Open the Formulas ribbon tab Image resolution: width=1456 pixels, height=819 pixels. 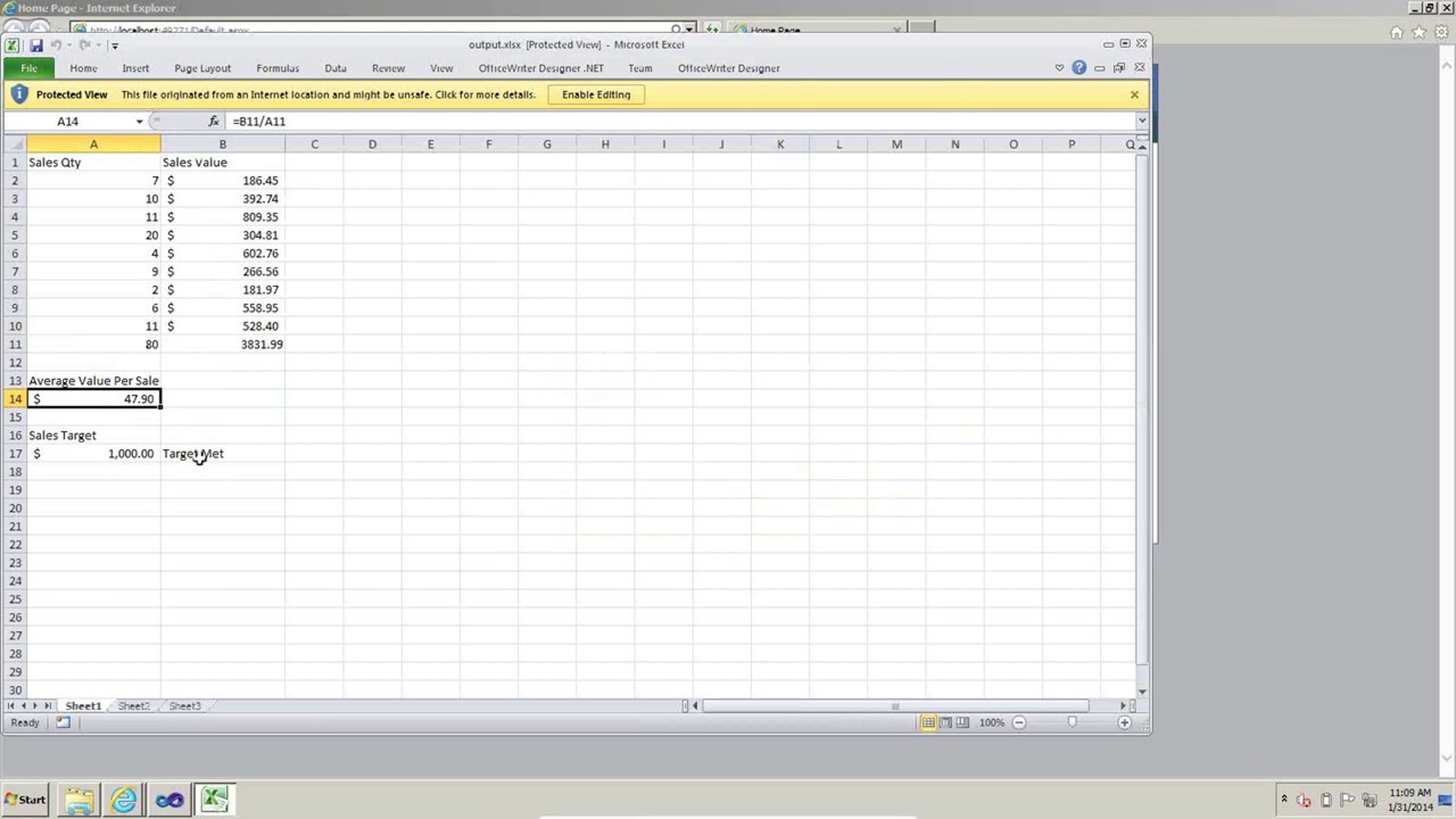278,68
